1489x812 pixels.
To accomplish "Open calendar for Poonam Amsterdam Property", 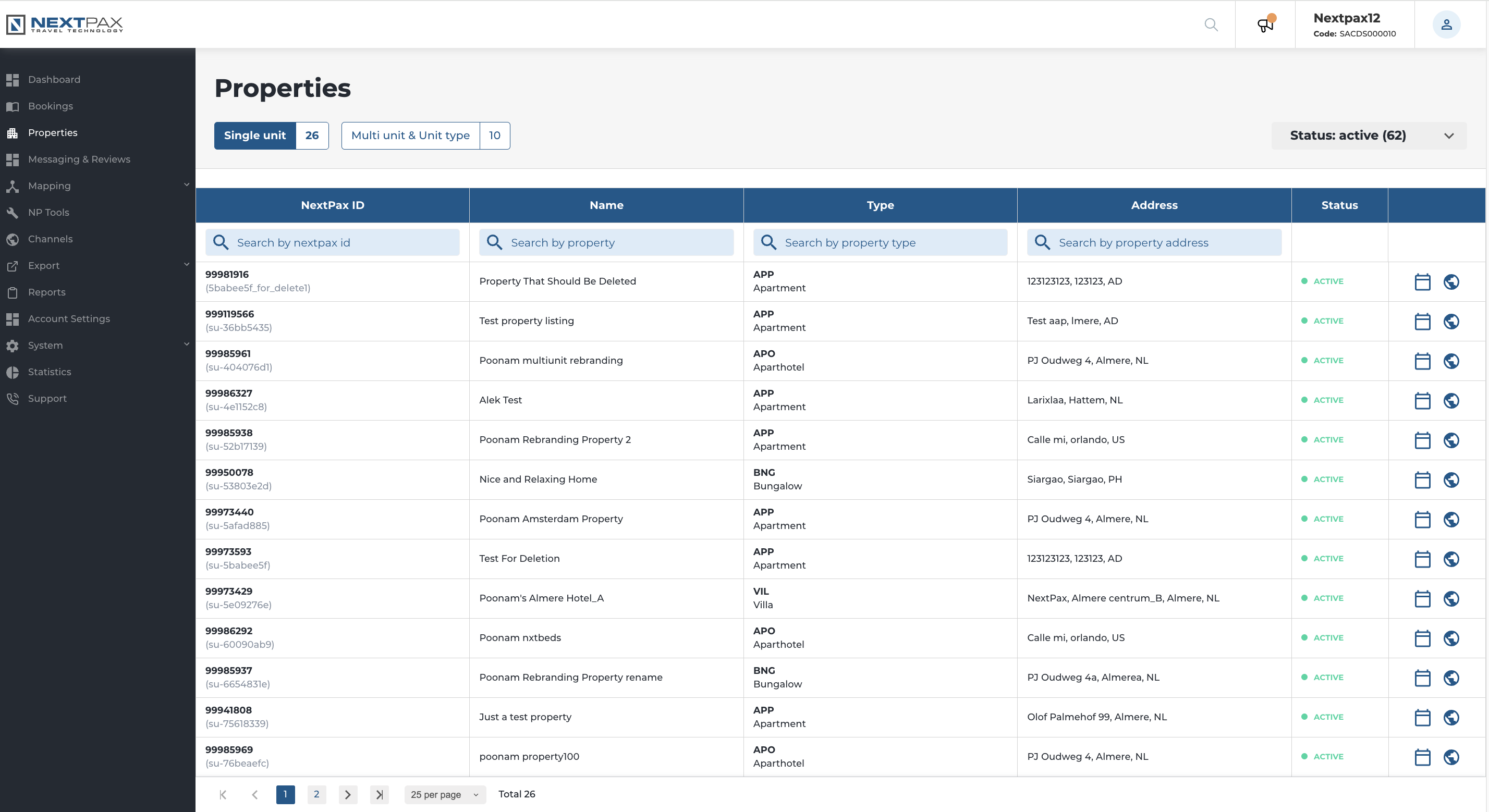I will point(1422,519).
